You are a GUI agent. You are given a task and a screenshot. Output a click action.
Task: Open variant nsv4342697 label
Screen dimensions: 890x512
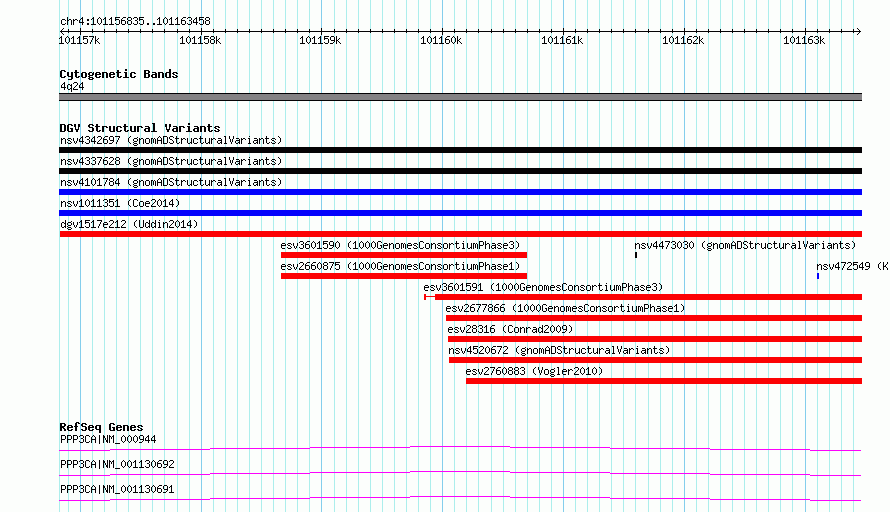click(171, 140)
